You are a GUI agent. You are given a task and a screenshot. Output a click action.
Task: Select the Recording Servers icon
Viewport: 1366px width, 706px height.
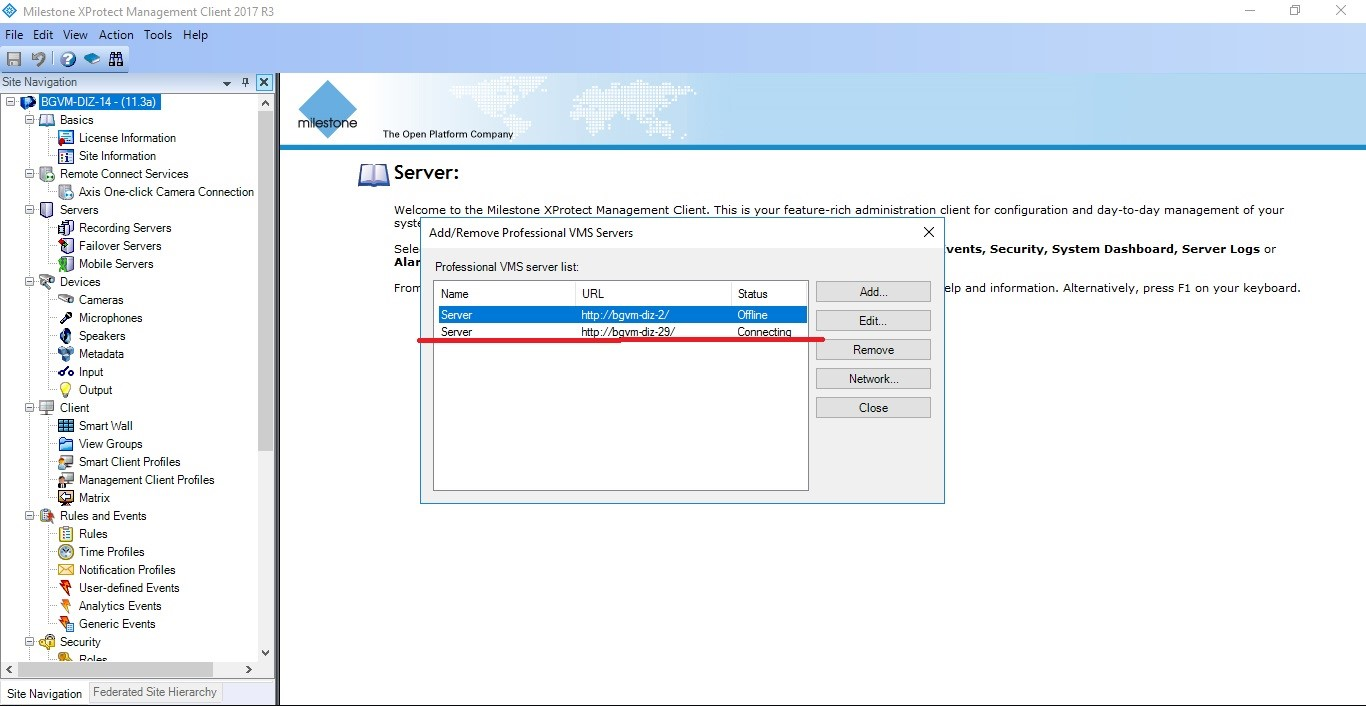66,228
